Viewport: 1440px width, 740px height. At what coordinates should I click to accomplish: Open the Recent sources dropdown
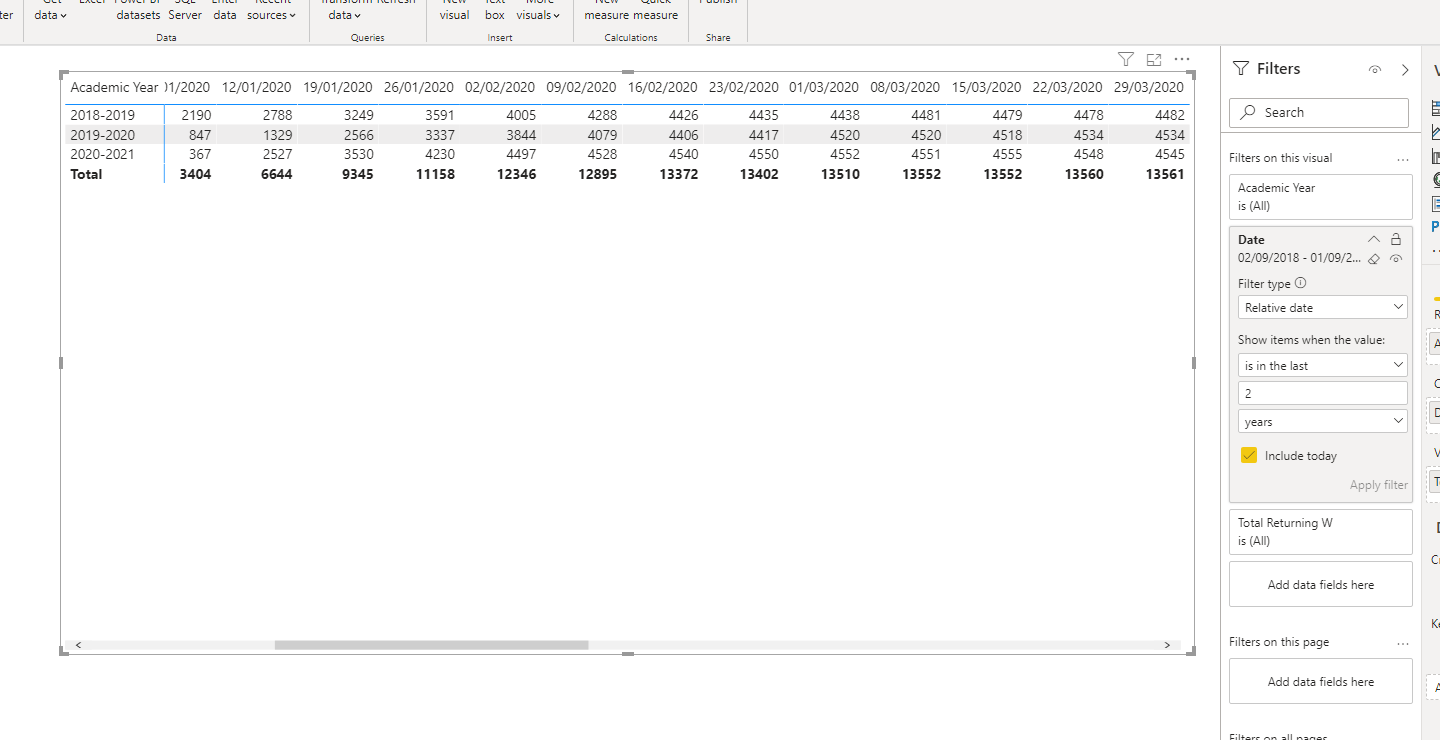point(272,10)
